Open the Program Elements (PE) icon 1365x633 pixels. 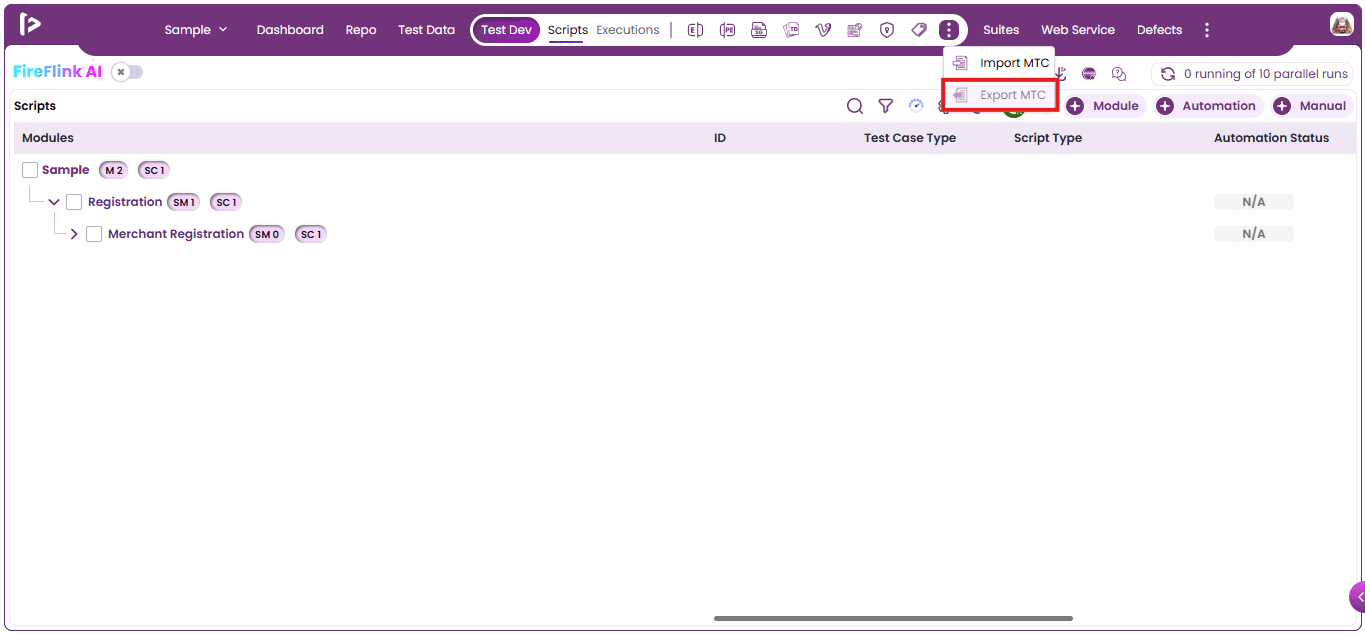tap(727, 30)
